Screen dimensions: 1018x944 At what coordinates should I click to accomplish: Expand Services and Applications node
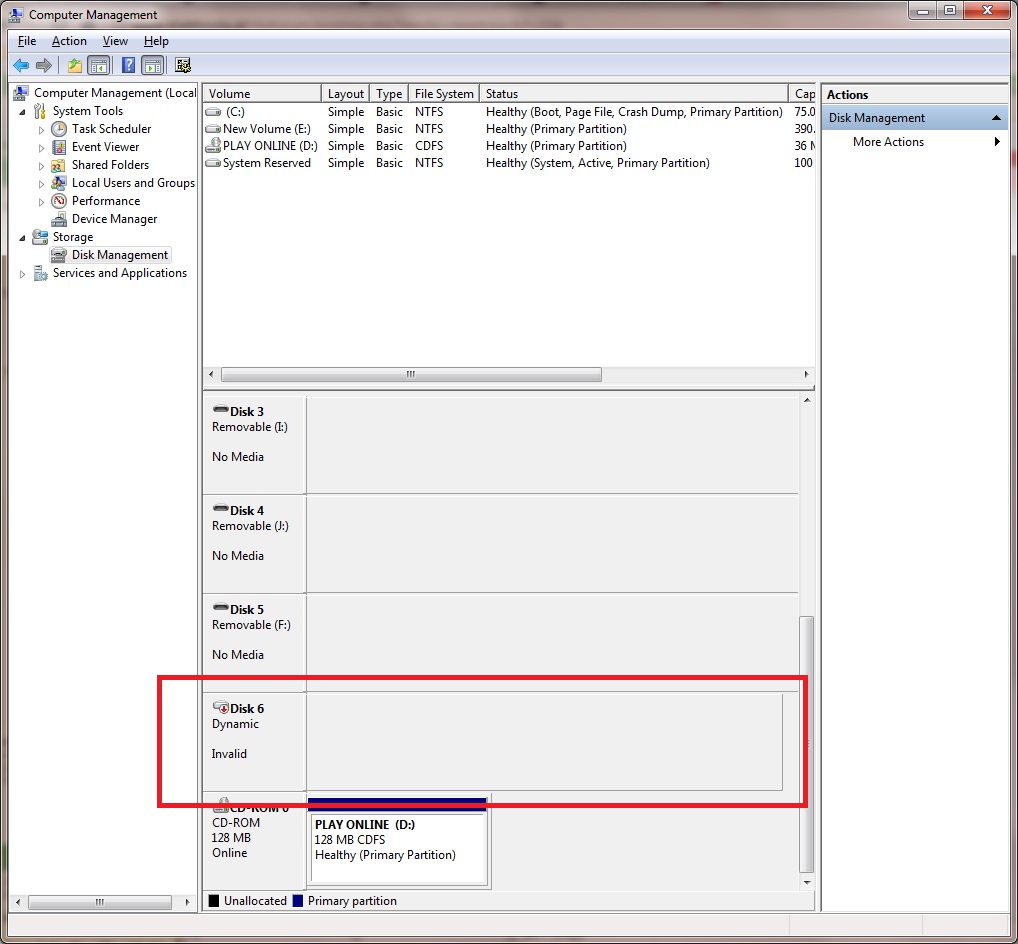(x=22, y=274)
